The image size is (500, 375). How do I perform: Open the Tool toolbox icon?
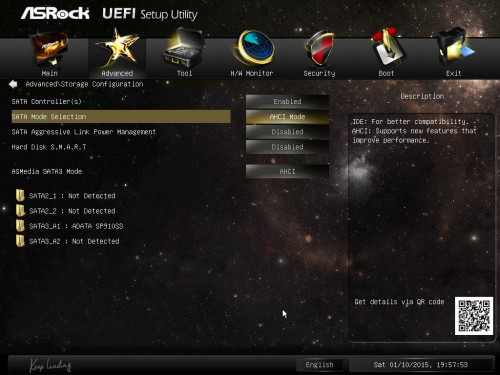184,48
